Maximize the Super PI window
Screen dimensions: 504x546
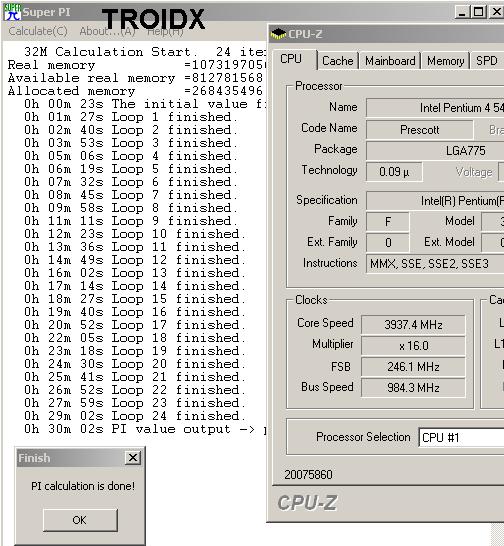point(479,12)
